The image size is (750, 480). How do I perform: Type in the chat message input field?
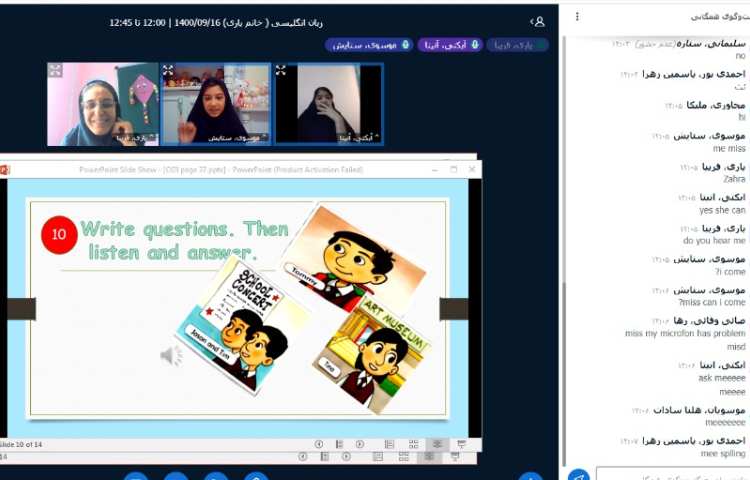(670, 474)
